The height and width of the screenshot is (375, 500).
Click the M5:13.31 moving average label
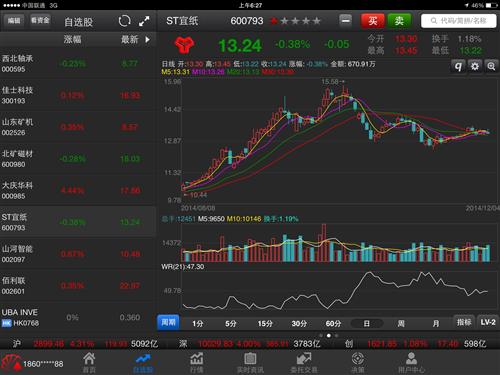176,72
